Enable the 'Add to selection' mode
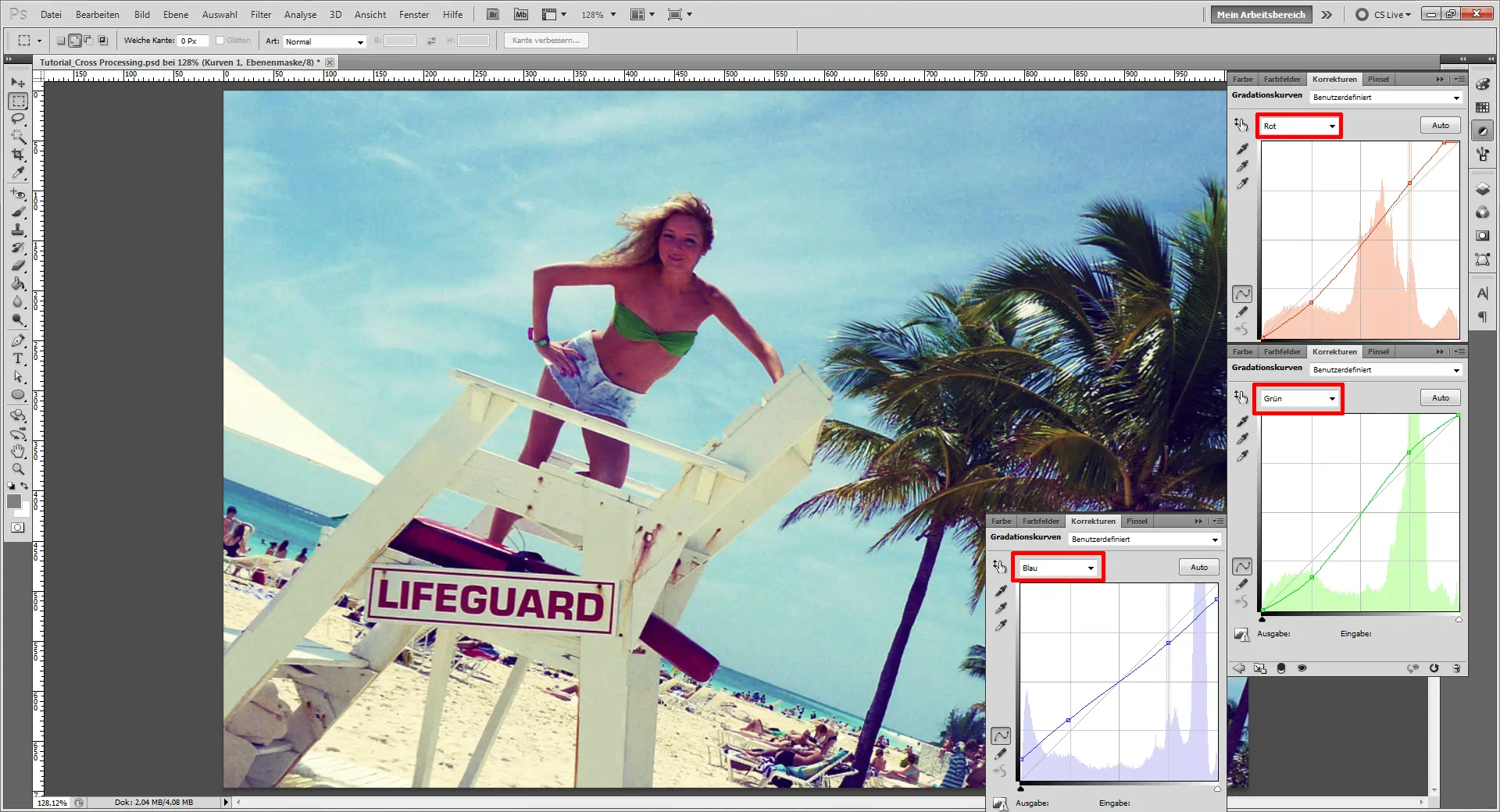This screenshot has height=812, width=1500. point(75,41)
